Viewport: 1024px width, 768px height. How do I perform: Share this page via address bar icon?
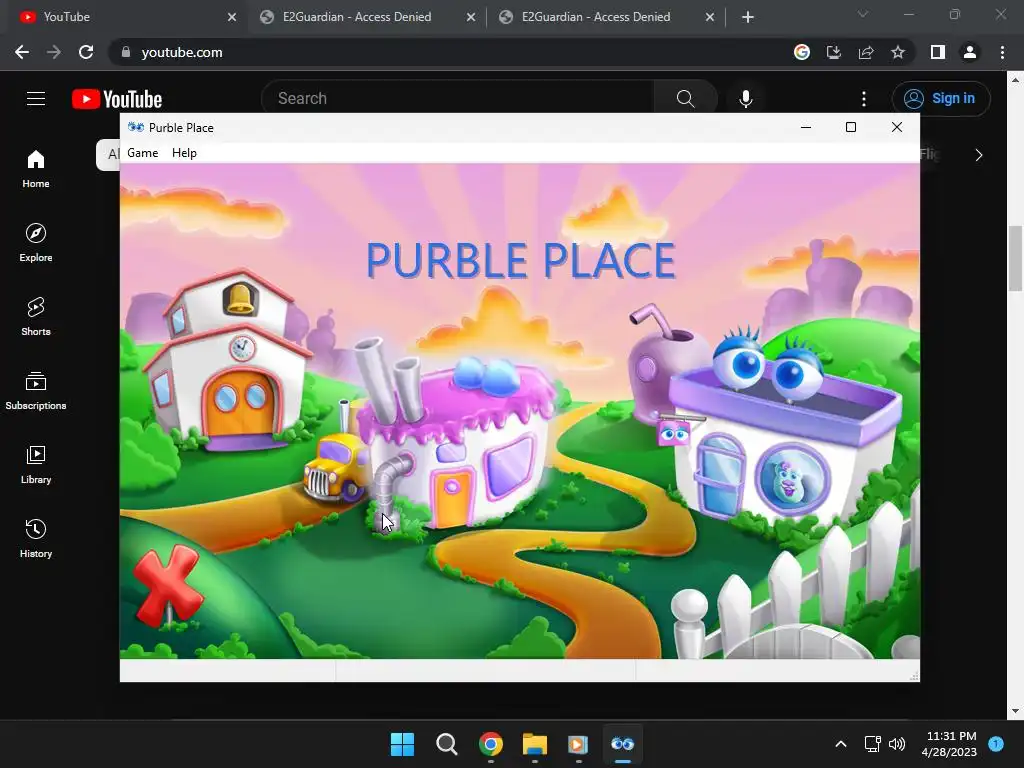coord(866,52)
